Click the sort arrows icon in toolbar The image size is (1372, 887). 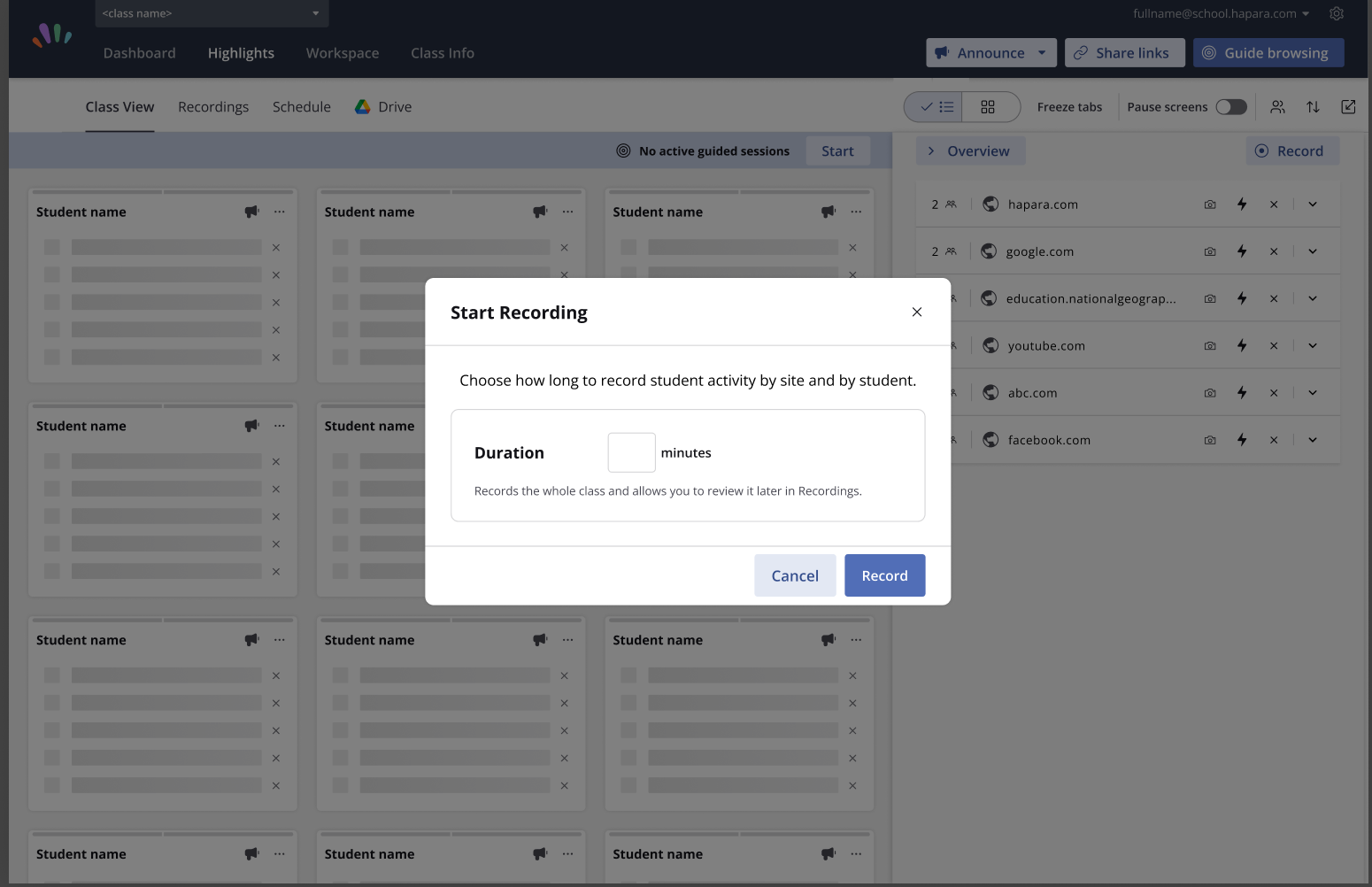point(1313,107)
